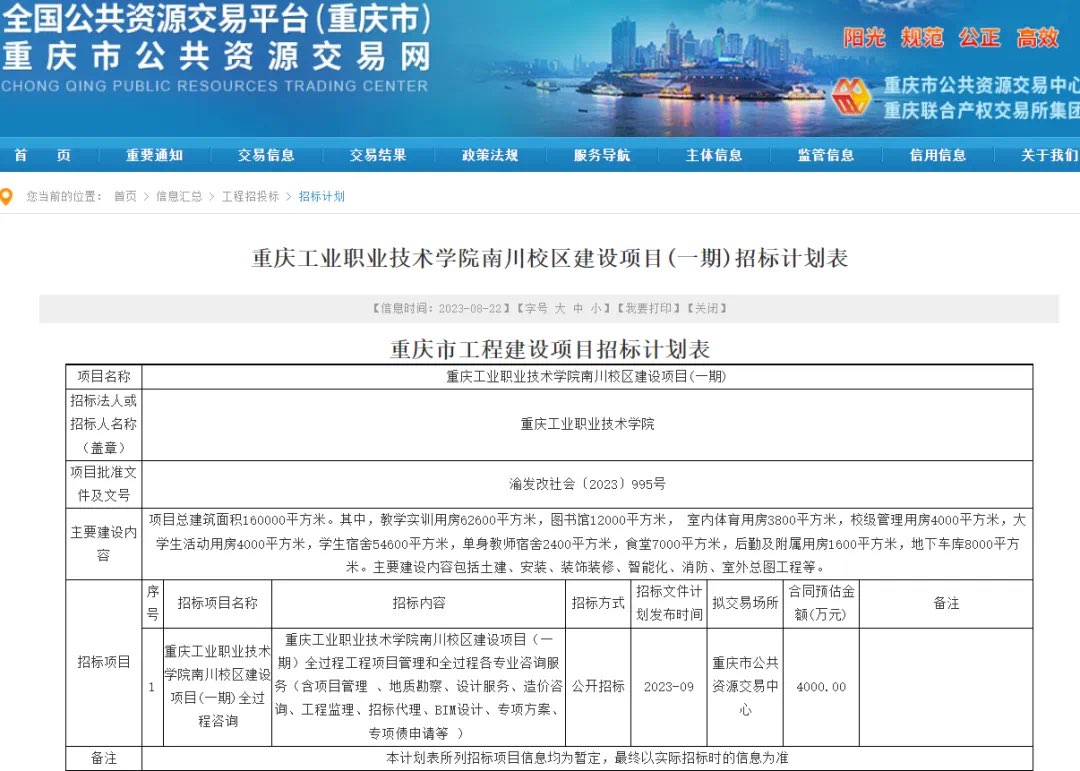Viewport: 1080px width, 771px height.
Task: Click the 公开招标 cell
Action: point(598,687)
